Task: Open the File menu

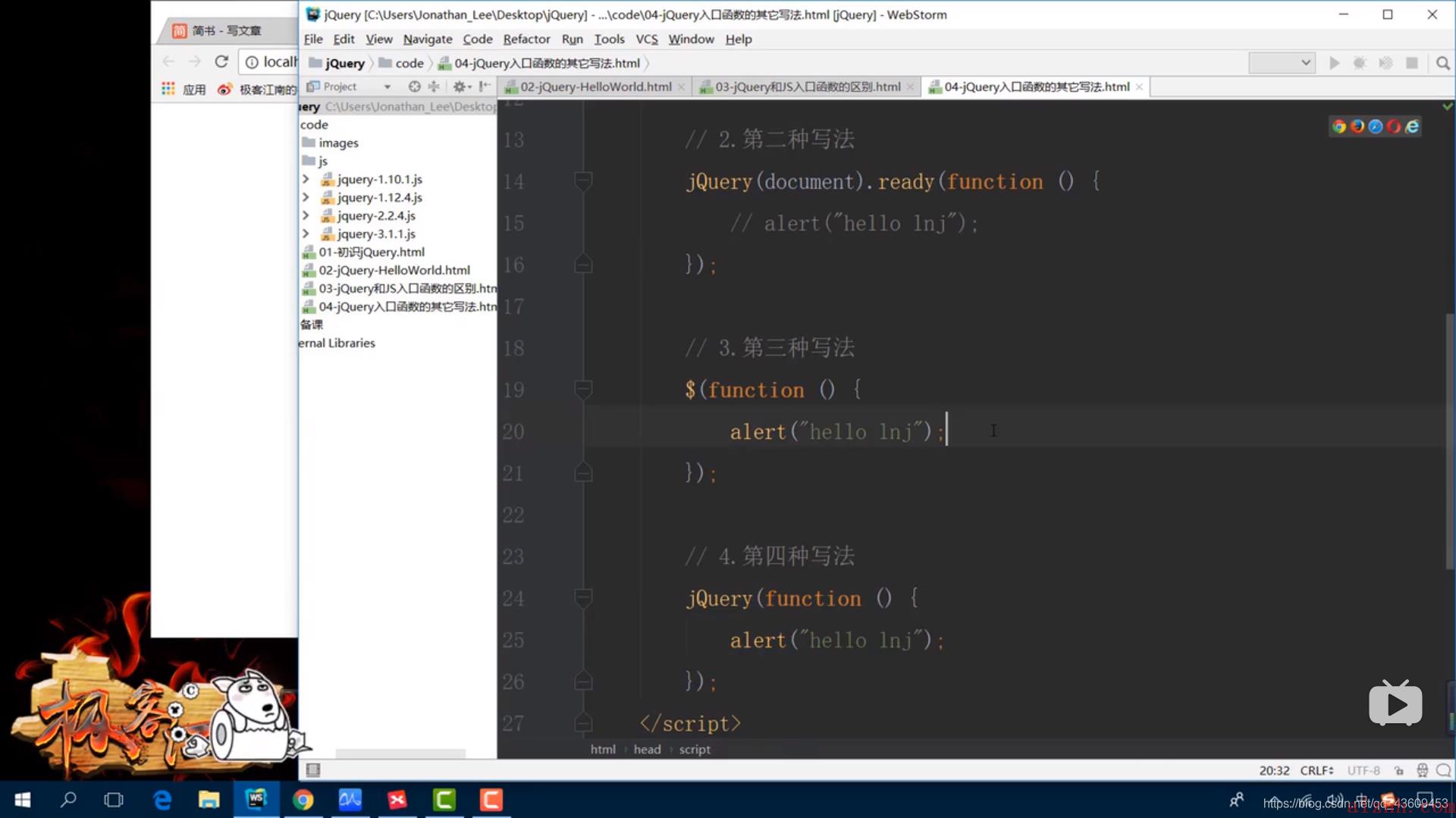Action: (313, 39)
